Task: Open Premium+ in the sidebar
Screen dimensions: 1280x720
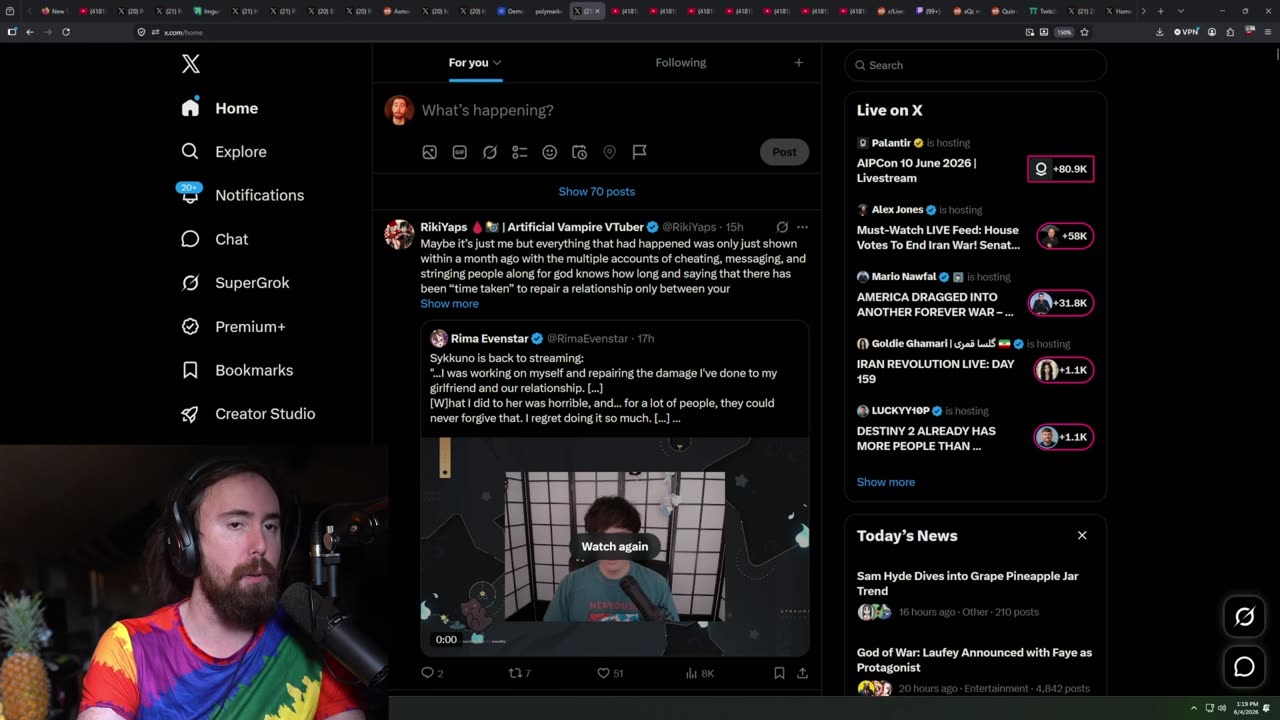Action: point(233,327)
